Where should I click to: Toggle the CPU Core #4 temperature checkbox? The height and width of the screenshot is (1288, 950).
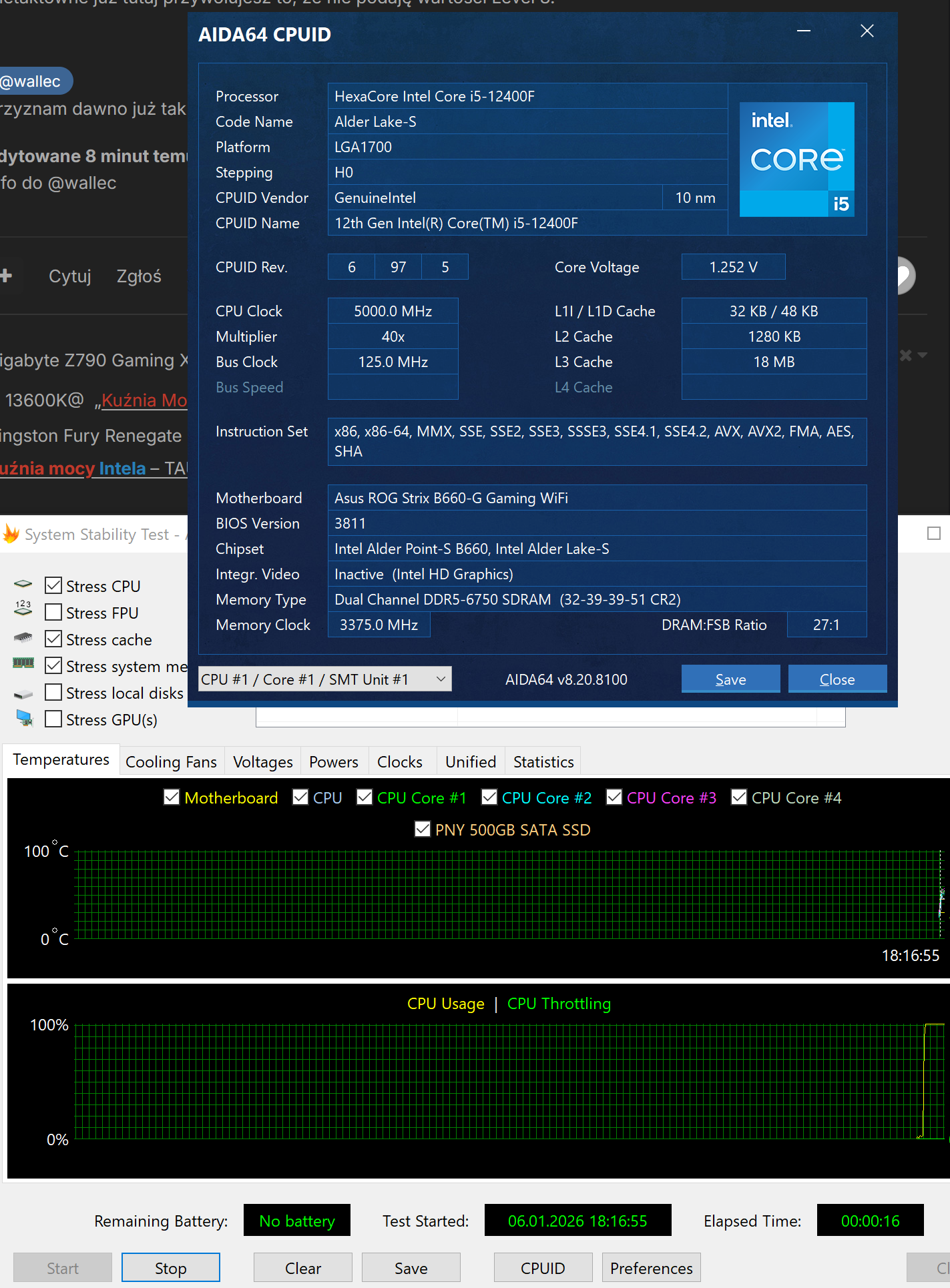[739, 797]
